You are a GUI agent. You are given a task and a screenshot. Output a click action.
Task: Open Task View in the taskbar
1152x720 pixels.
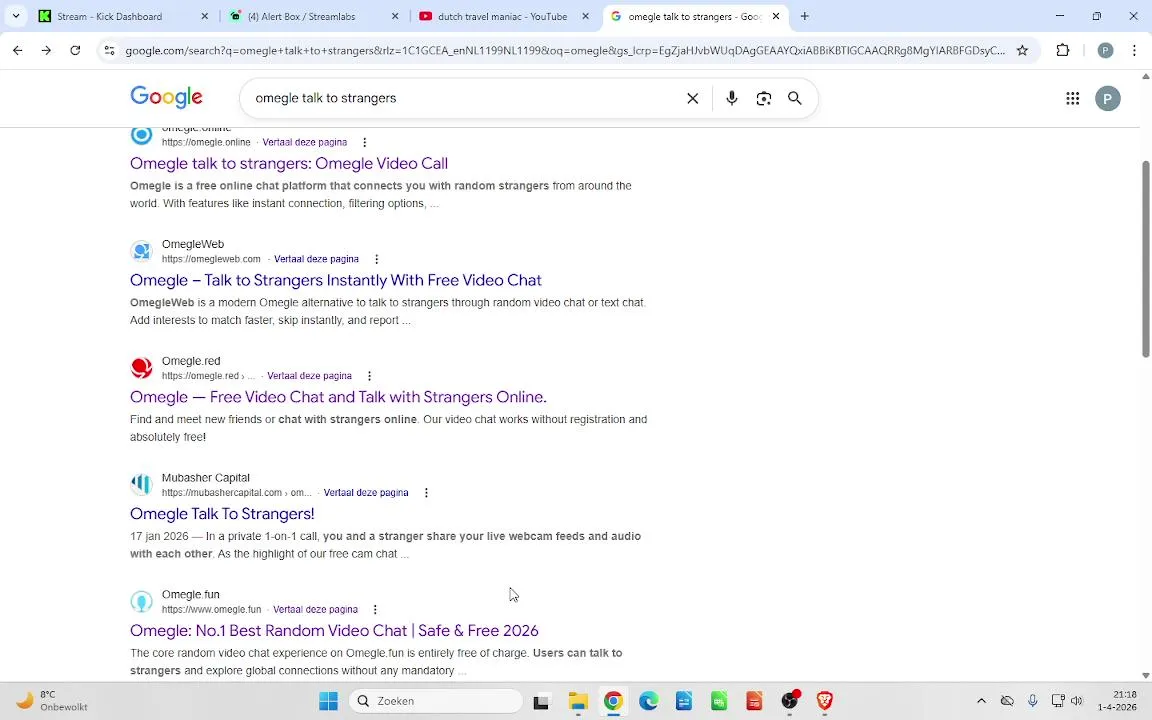click(x=541, y=701)
